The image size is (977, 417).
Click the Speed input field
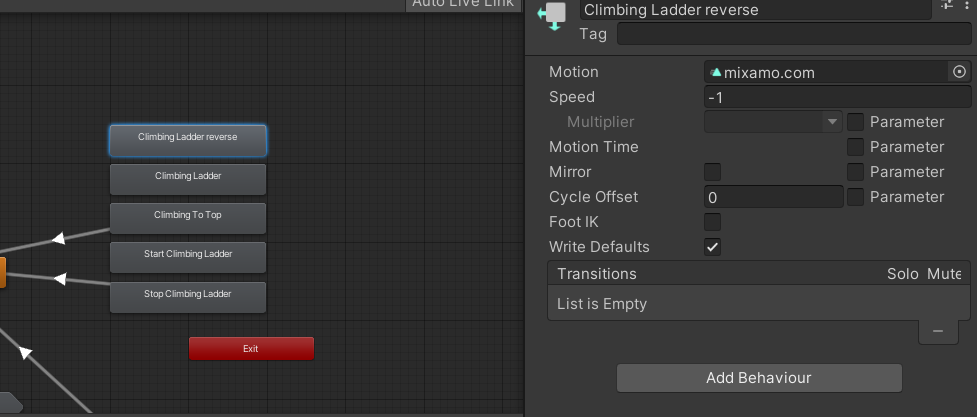(837, 97)
